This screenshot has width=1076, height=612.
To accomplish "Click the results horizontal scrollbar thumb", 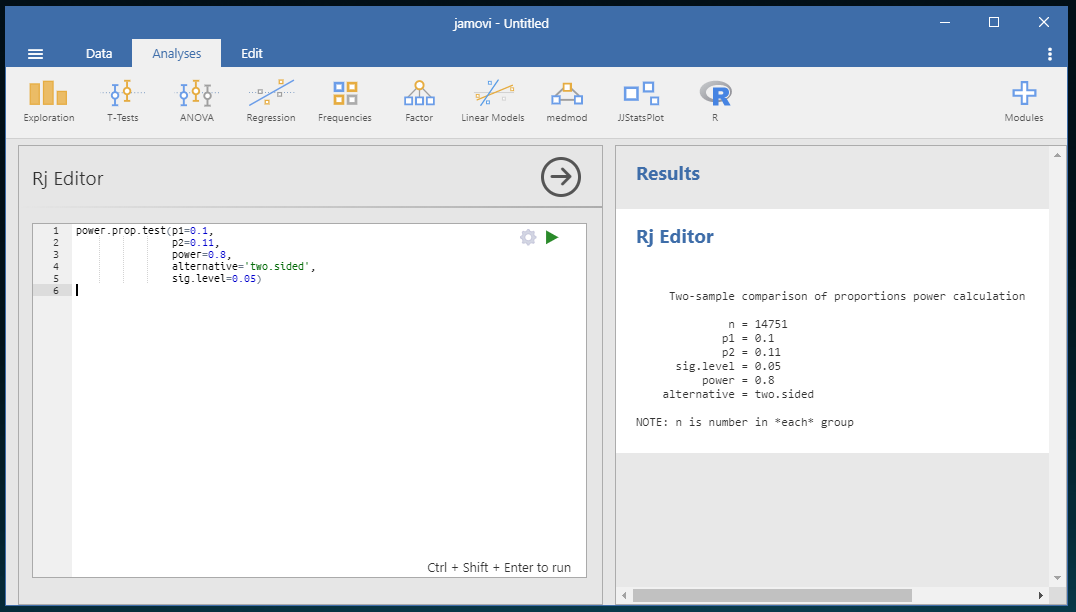I will click(772, 595).
